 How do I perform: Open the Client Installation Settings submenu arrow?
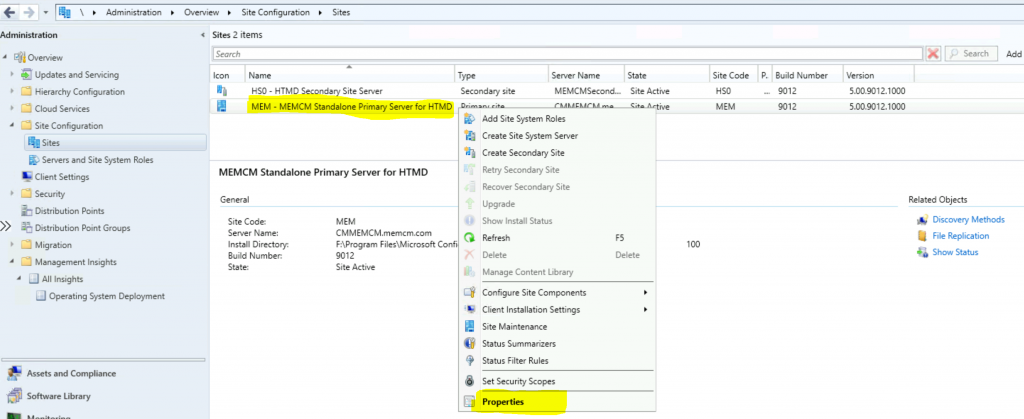pyautogui.click(x=645, y=309)
